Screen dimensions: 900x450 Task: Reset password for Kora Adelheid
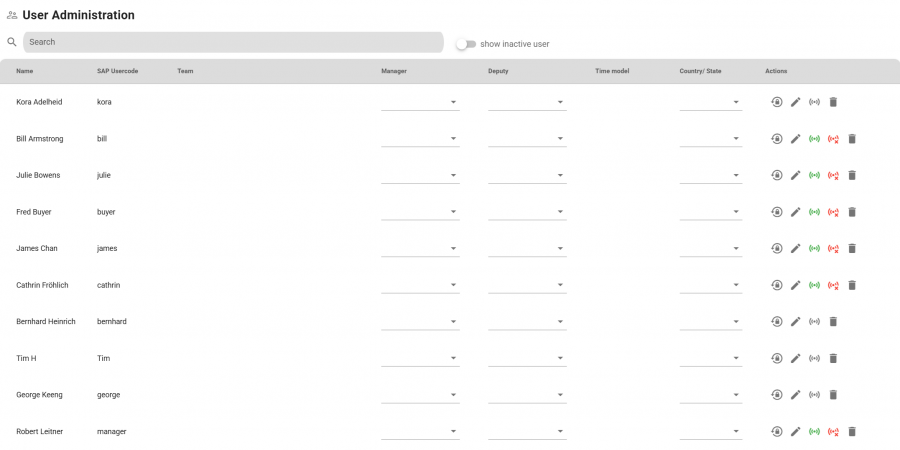(x=776, y=102)
